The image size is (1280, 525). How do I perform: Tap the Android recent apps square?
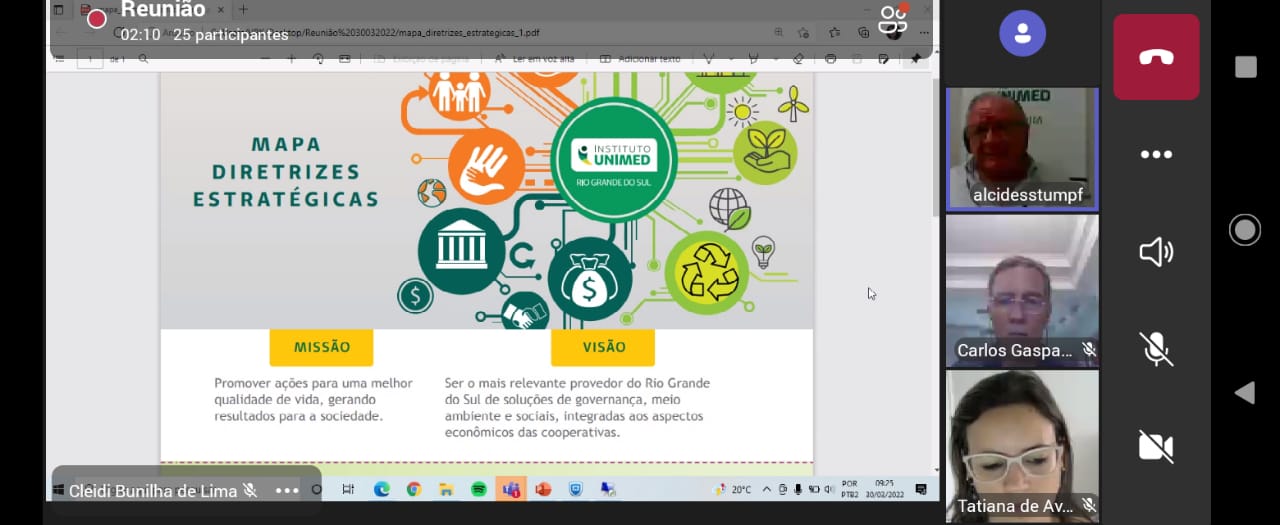pyautogui.click(x=1245, y=67)
